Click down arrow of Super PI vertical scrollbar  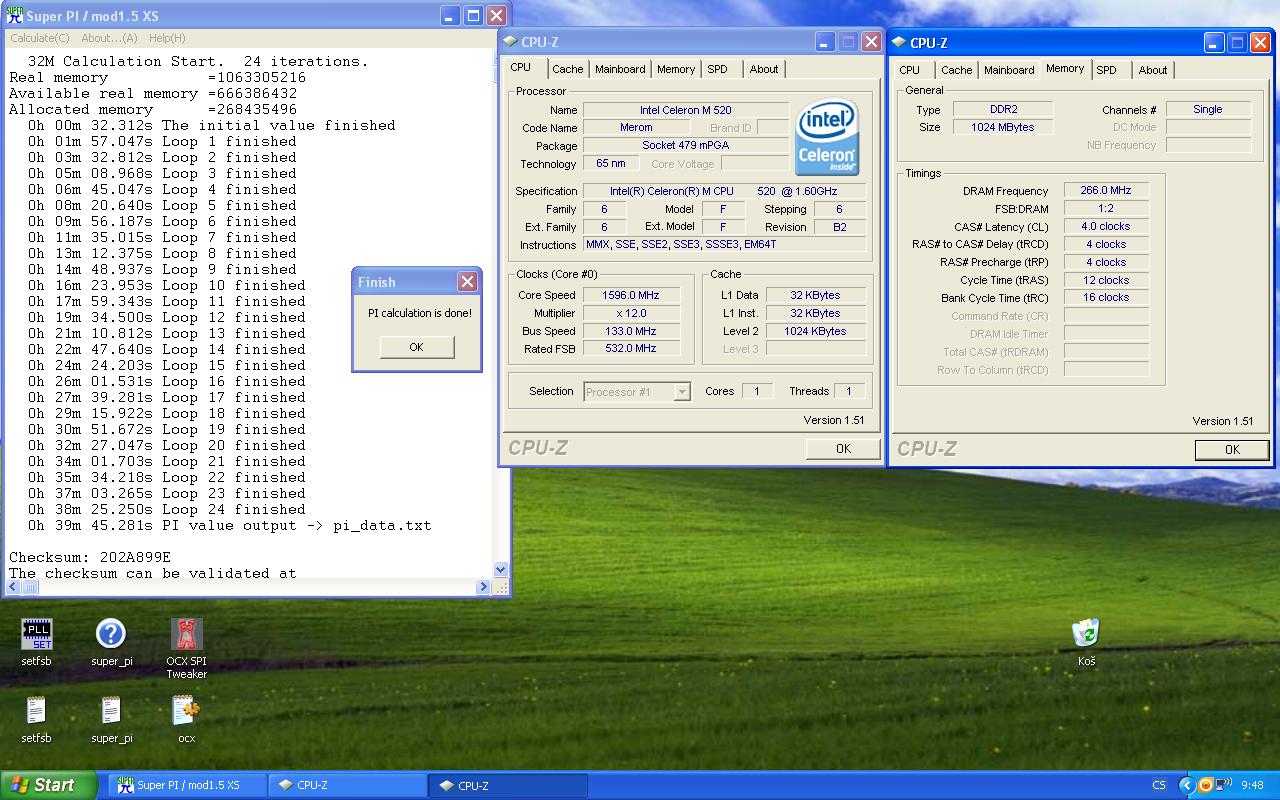pyautogui.click(x=501, y=570)
